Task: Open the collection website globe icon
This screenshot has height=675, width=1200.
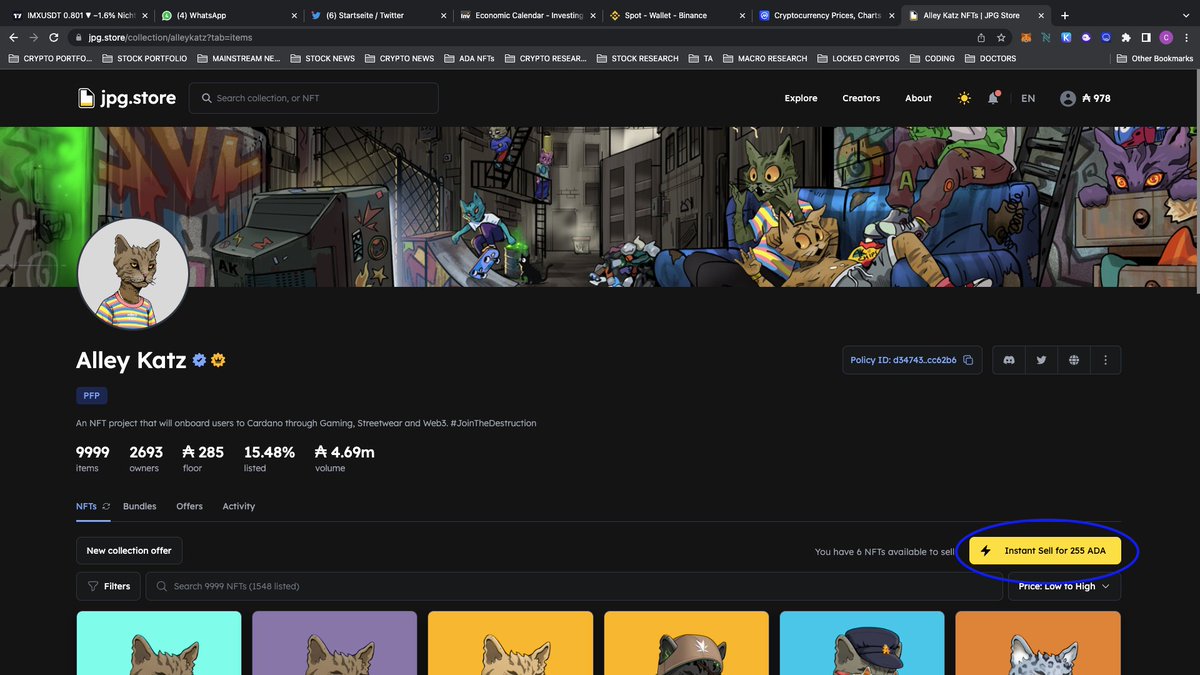Action: pos(1073,360)
